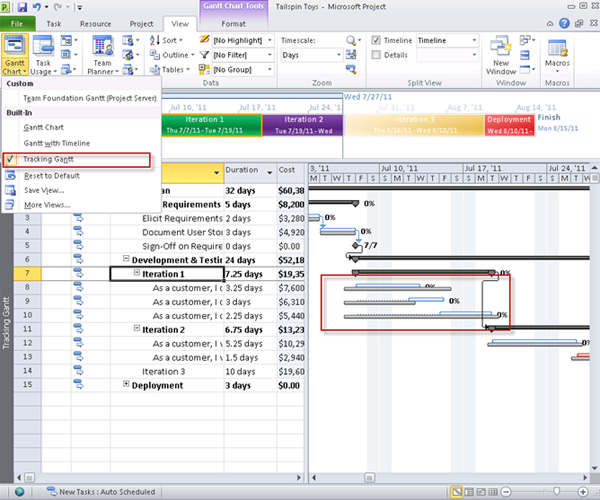Collapse the Iteration 1 summary task
Screen dimensions: 600x500
pyautogui.click(x=137, y=274)
